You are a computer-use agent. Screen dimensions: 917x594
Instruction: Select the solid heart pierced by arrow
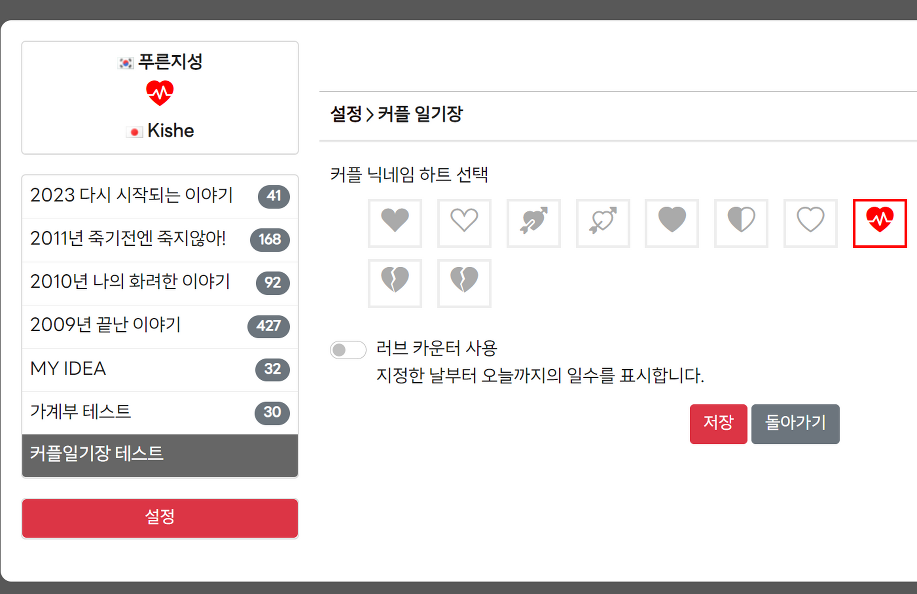click(533, 222)
